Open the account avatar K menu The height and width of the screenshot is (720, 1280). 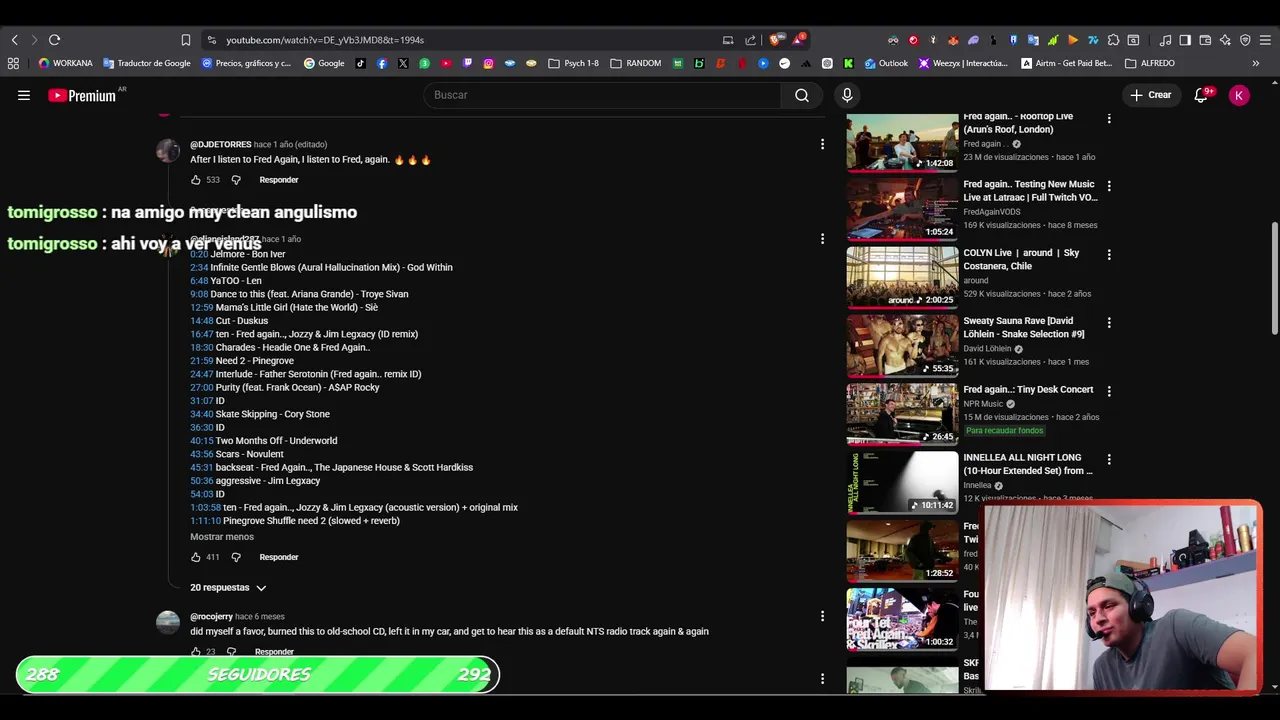coord(1239,95)
